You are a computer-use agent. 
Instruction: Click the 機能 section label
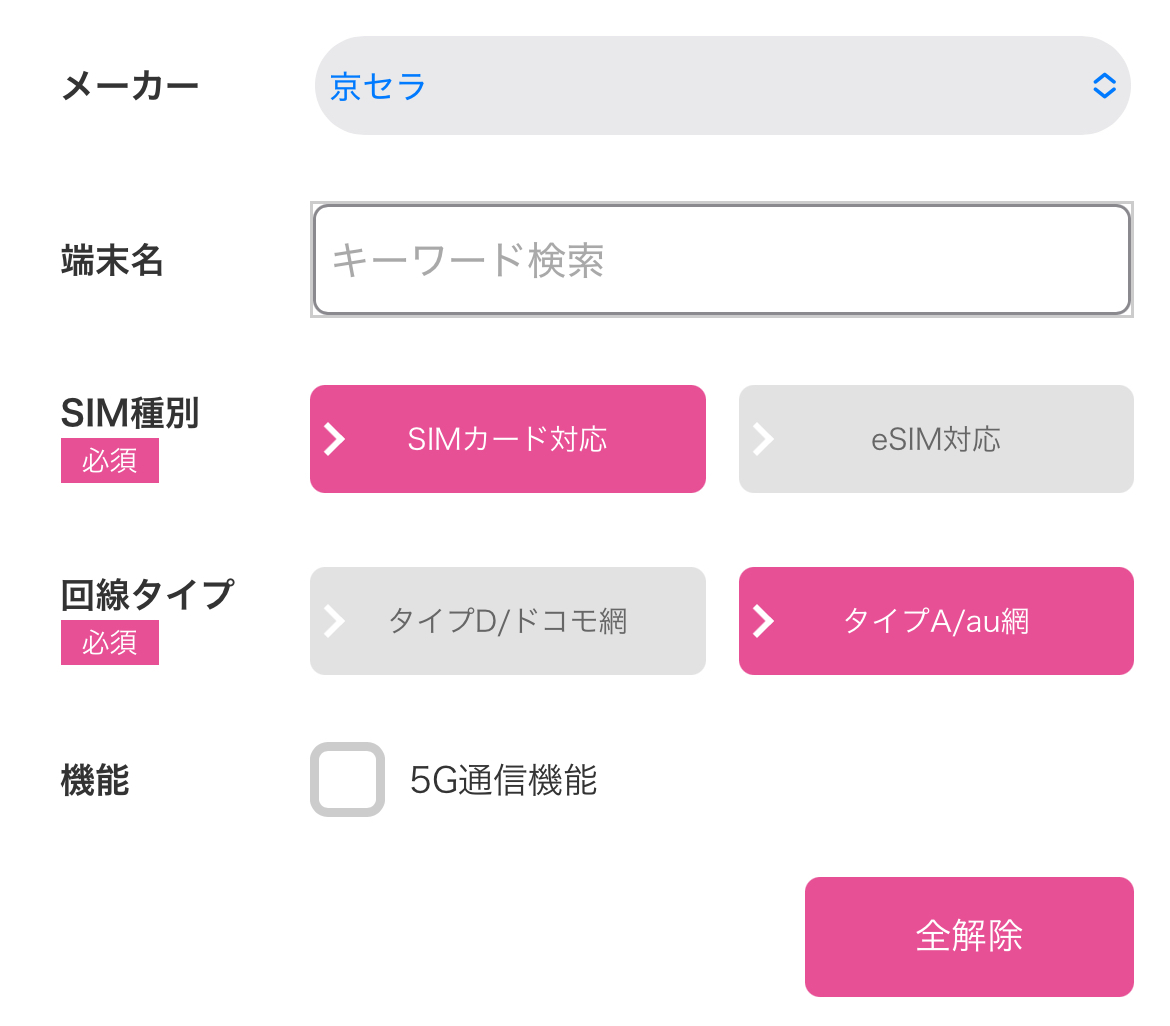[x=95, y=780]
